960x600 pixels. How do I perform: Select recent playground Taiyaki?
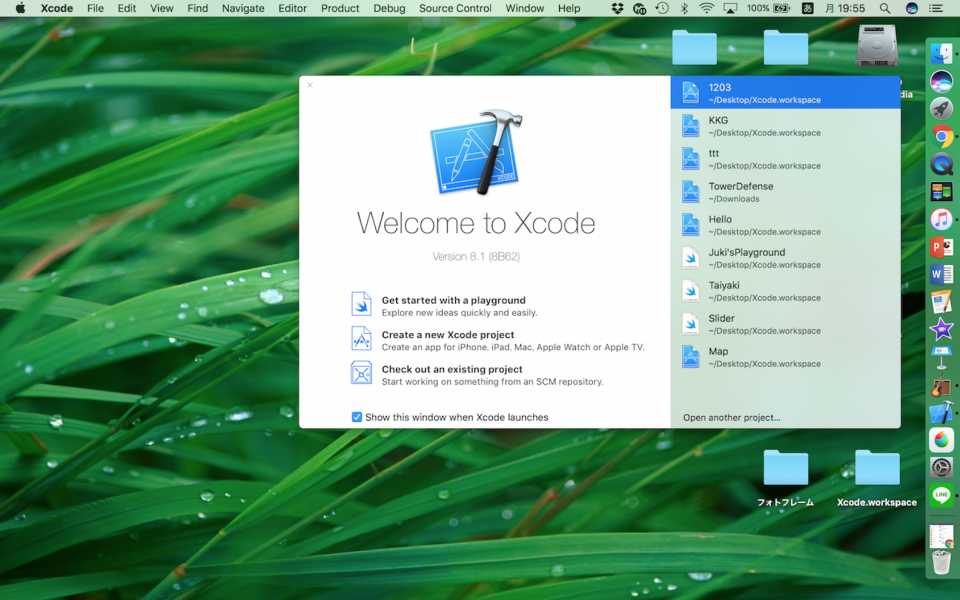tap(786, 291)
